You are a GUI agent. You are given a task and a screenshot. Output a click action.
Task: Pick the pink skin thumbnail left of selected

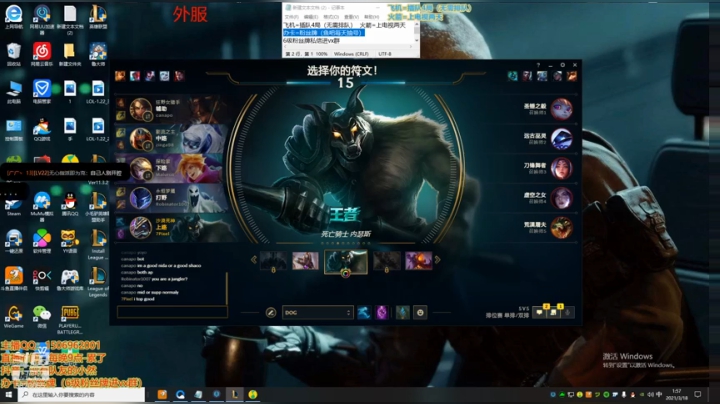pyautogui.click(x=305, y=261)
